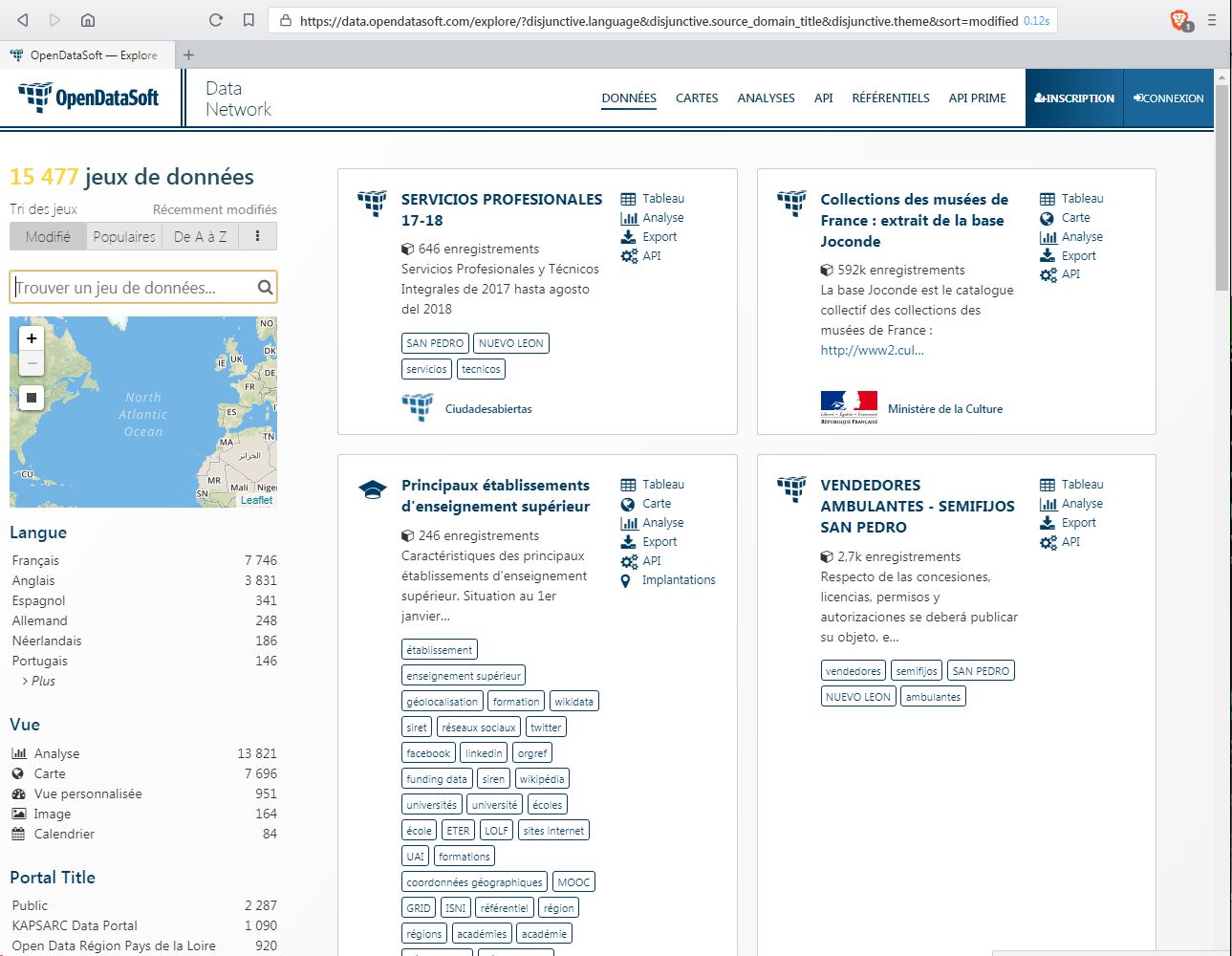Select the Modifié sort option
This screenshot has width=1232, height=956.
tap(48, 236)
